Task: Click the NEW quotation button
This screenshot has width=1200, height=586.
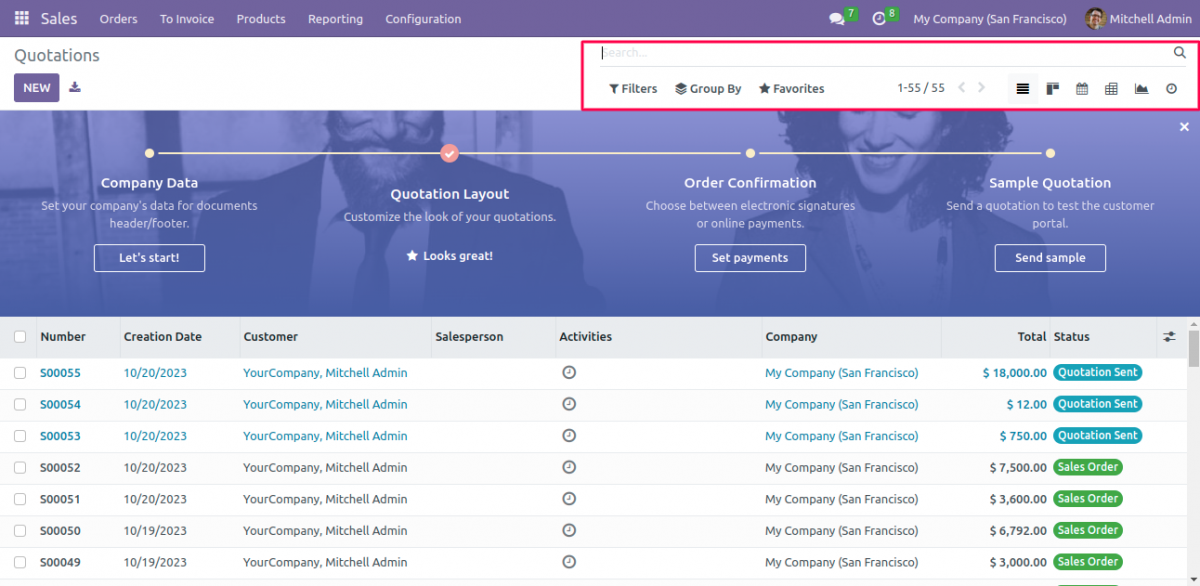Action: (36, 88)
